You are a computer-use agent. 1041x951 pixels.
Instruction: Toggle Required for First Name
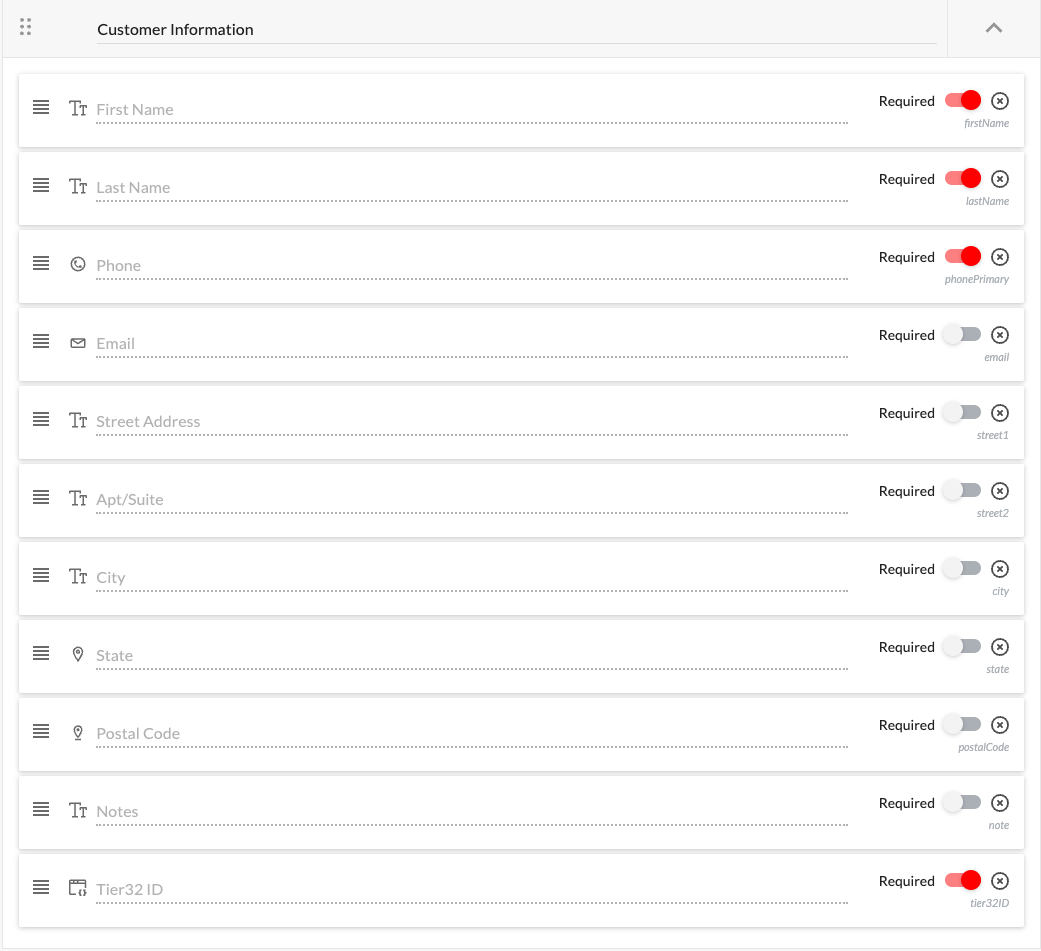963,100
